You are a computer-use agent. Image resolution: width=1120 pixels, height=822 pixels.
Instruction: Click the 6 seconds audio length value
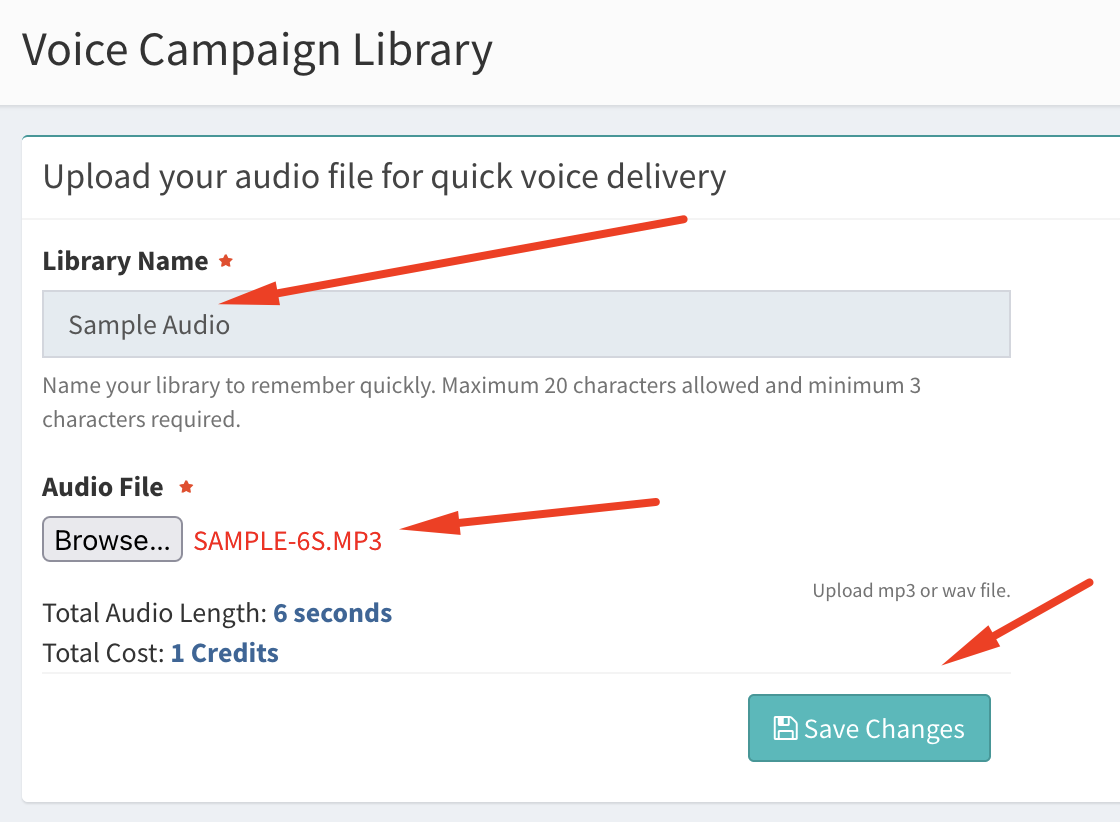(333, 613)
